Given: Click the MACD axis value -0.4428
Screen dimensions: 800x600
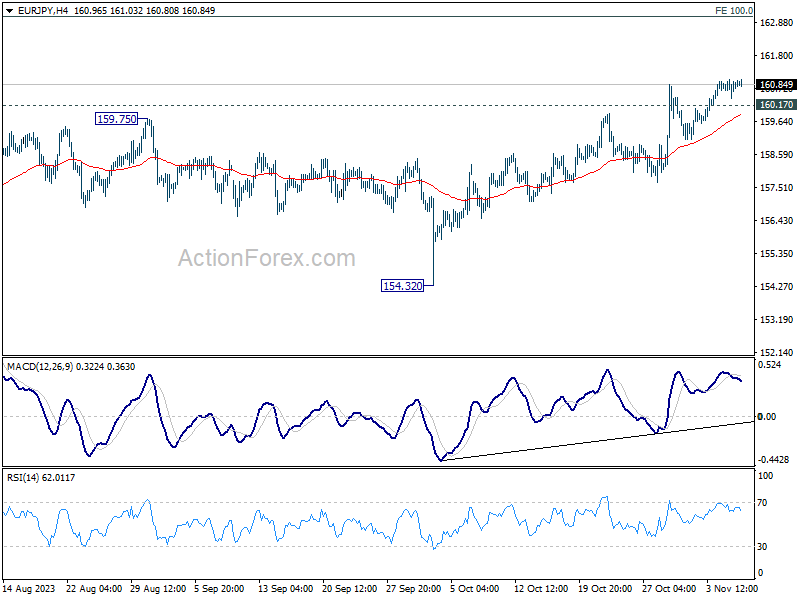Looking at the screenshot, I should pos(773,460).
